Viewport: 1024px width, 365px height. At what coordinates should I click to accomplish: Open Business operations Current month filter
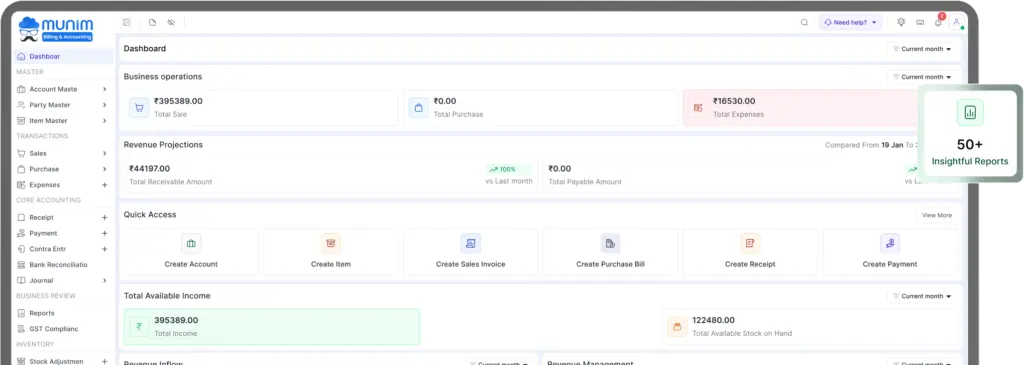coord(922,76)
